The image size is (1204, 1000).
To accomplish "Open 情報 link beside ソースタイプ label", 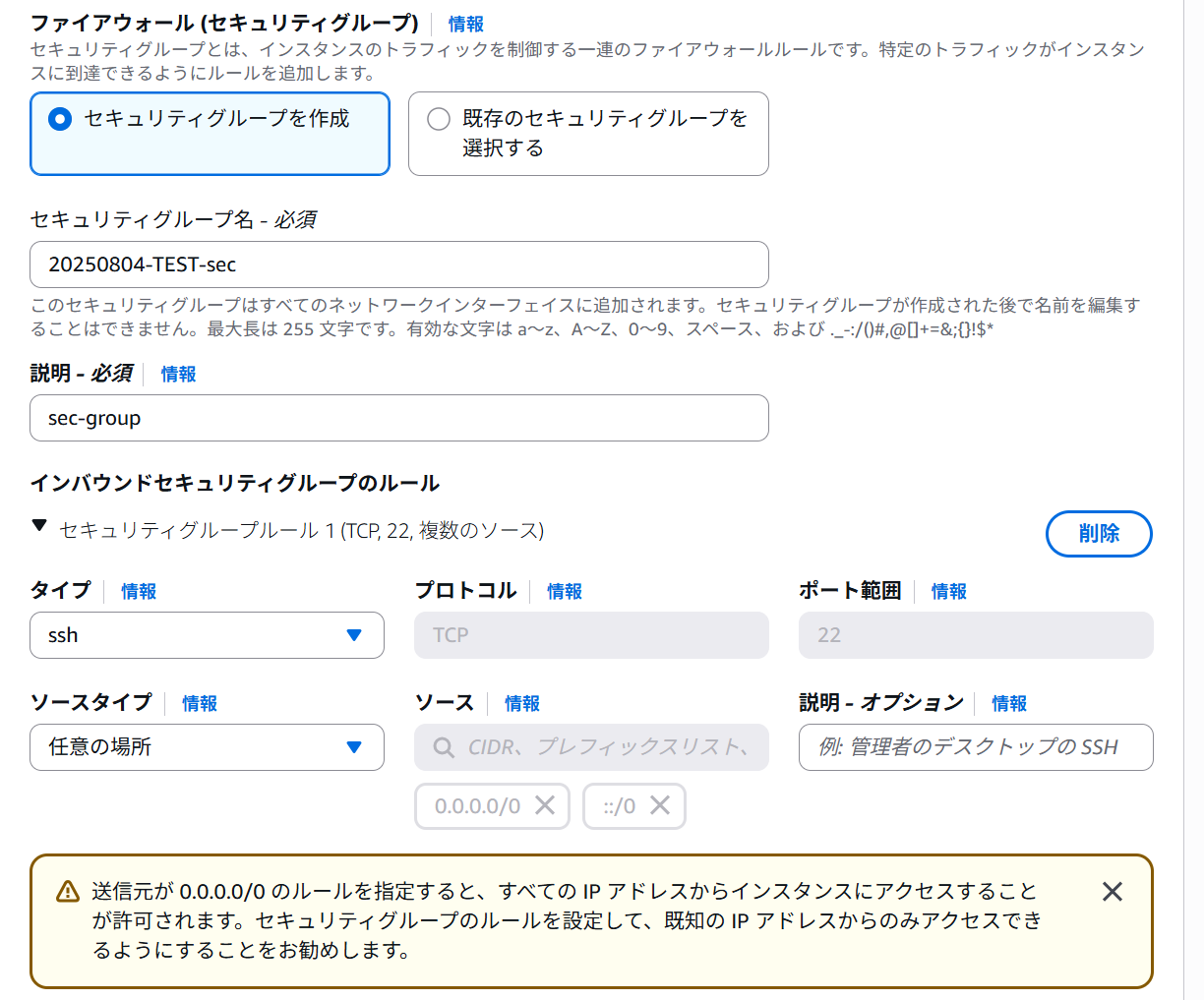I will (x=200, y=703).
